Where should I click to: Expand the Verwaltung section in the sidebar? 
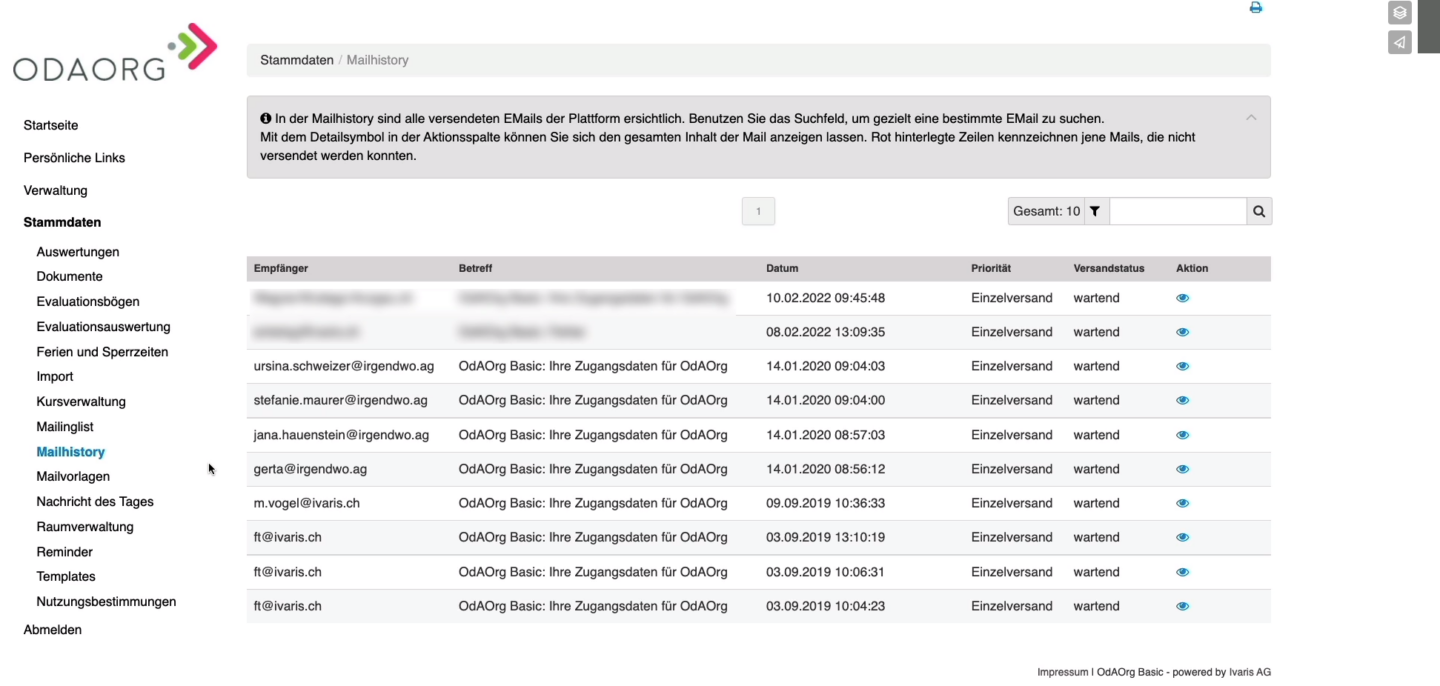55,190
